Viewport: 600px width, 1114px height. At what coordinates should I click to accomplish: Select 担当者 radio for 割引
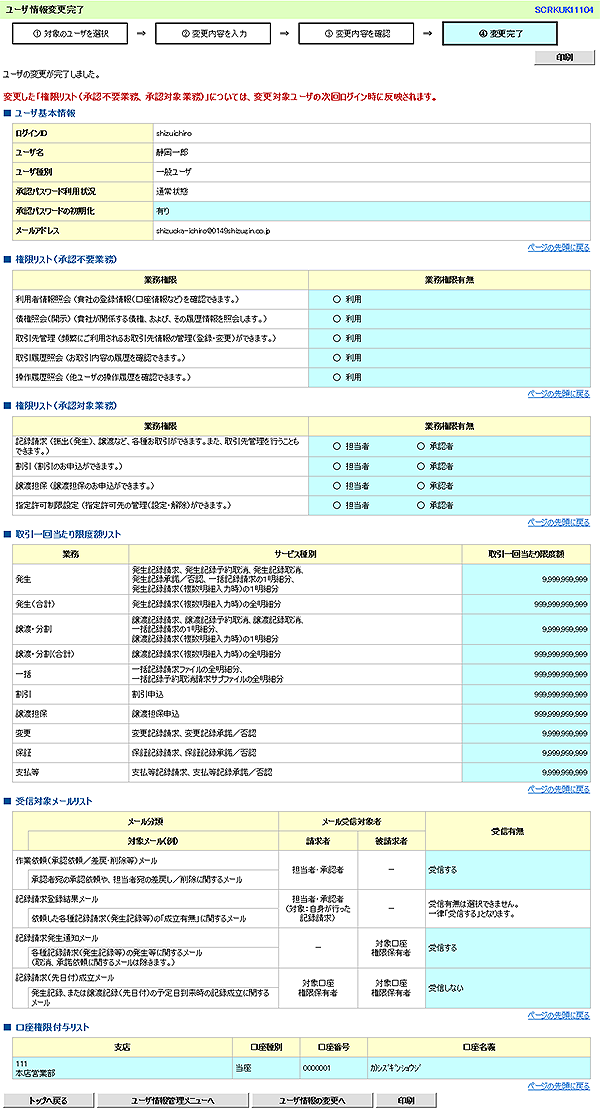(337, 467)
